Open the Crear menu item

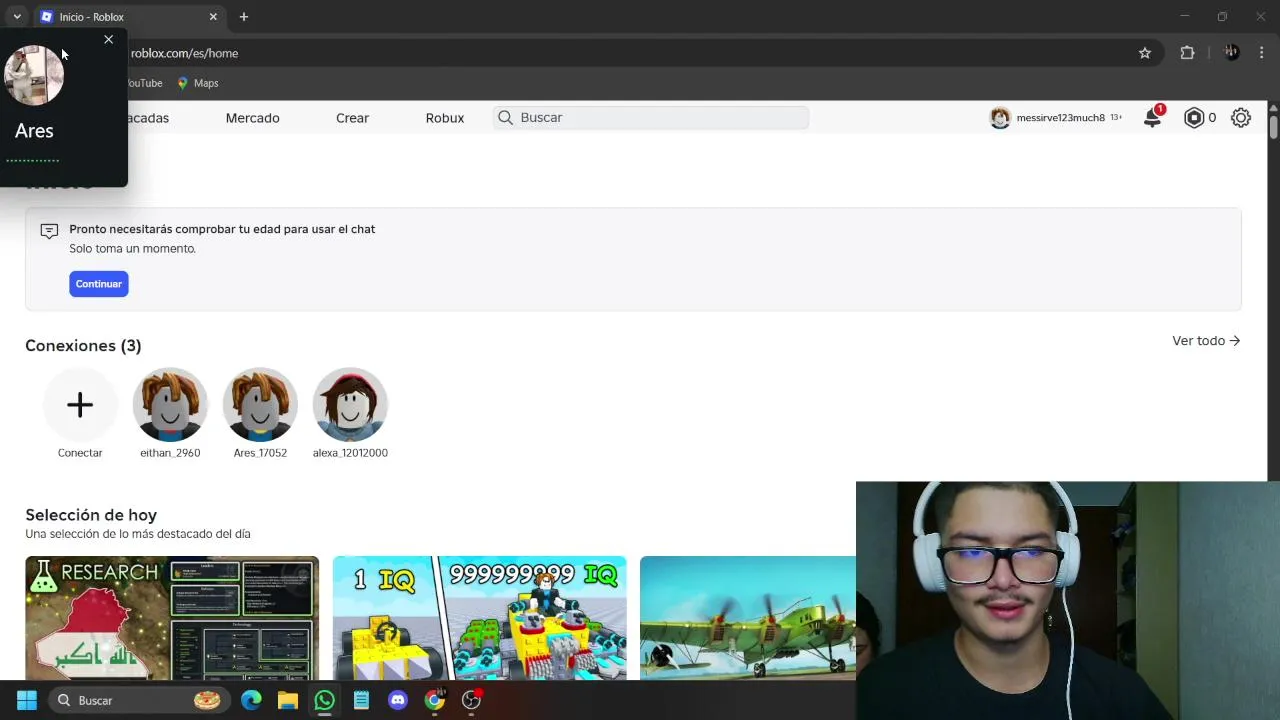click(x=352, y=118)
